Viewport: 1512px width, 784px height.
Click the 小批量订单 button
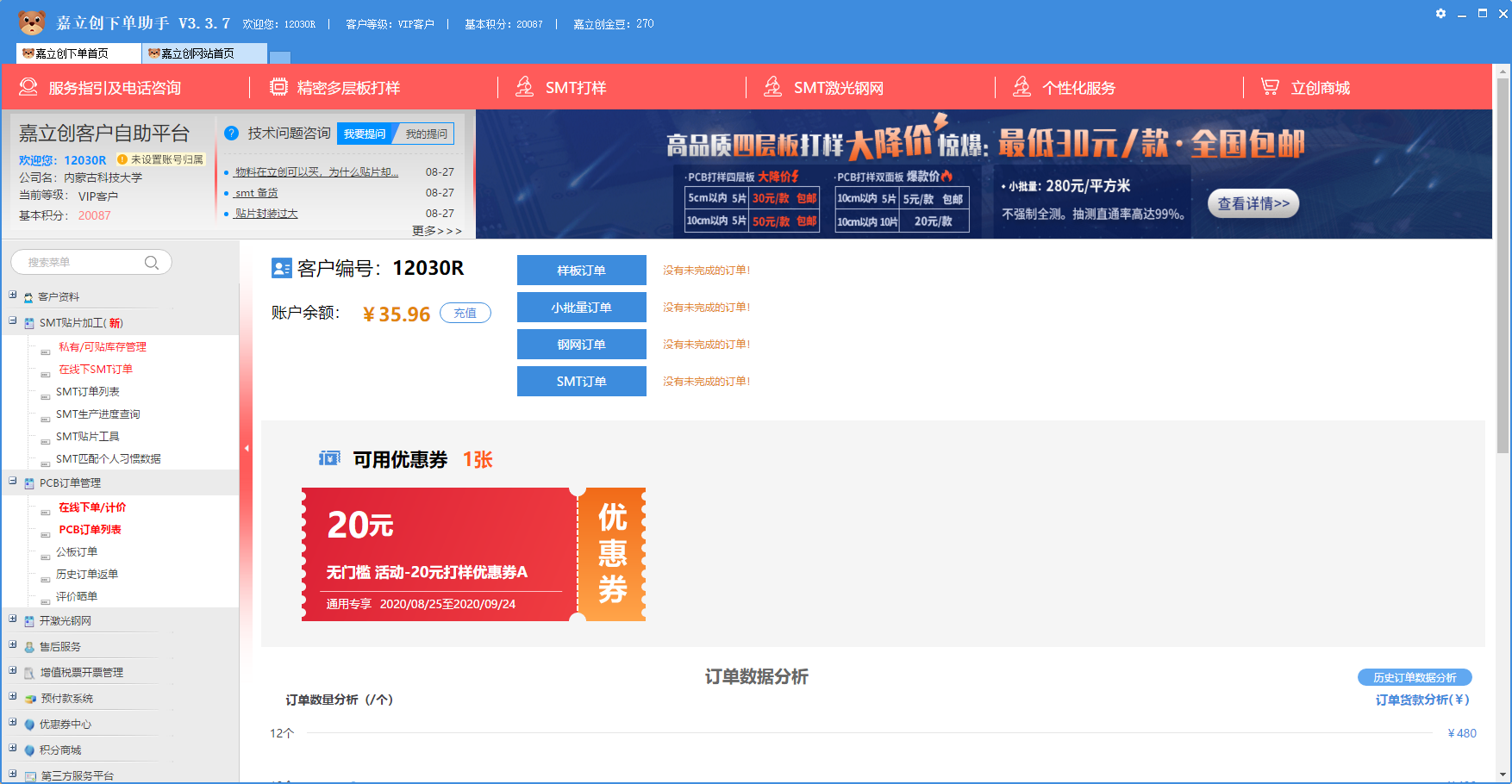pyautogui.click(x=582, y=307)
